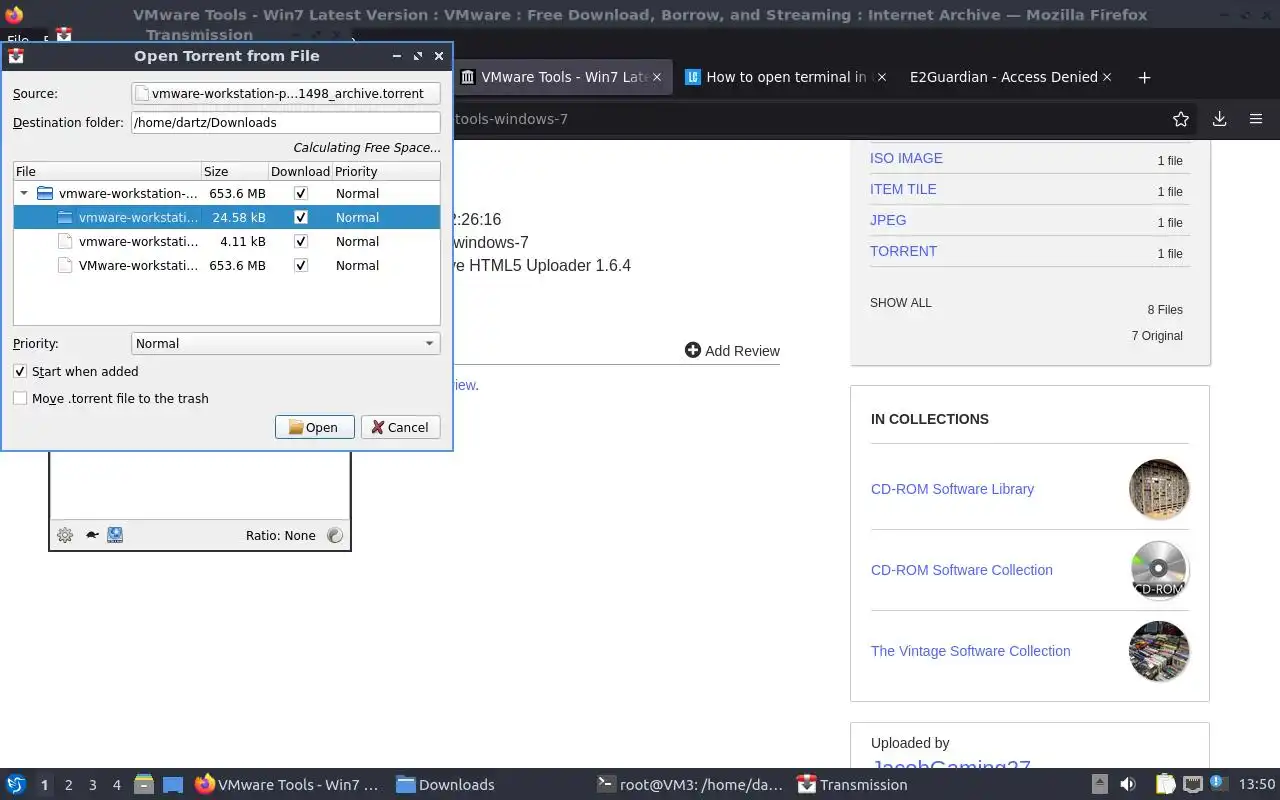Close the How to open terminal tab
The image size is (1280, 800).
point(881,77)
